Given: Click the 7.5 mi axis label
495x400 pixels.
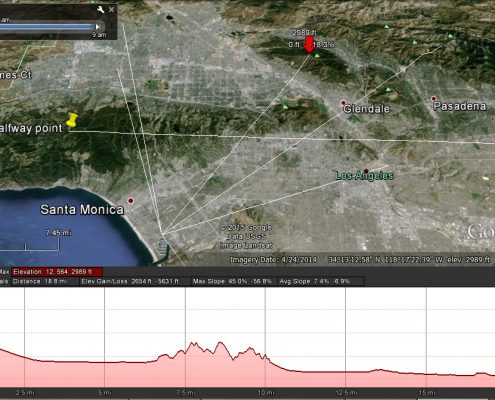Looking at the screenshot, I should tap(185, 393).
